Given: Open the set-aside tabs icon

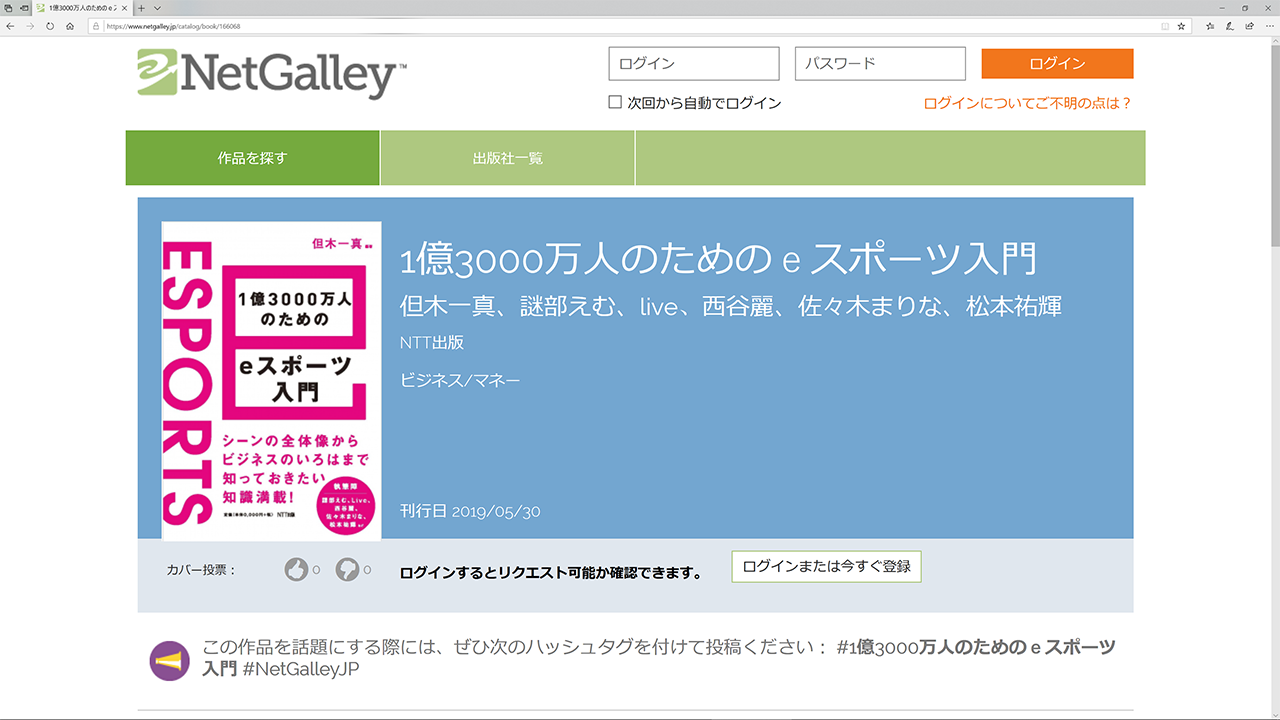Looking at the screenshot, I should click(8, 7).
